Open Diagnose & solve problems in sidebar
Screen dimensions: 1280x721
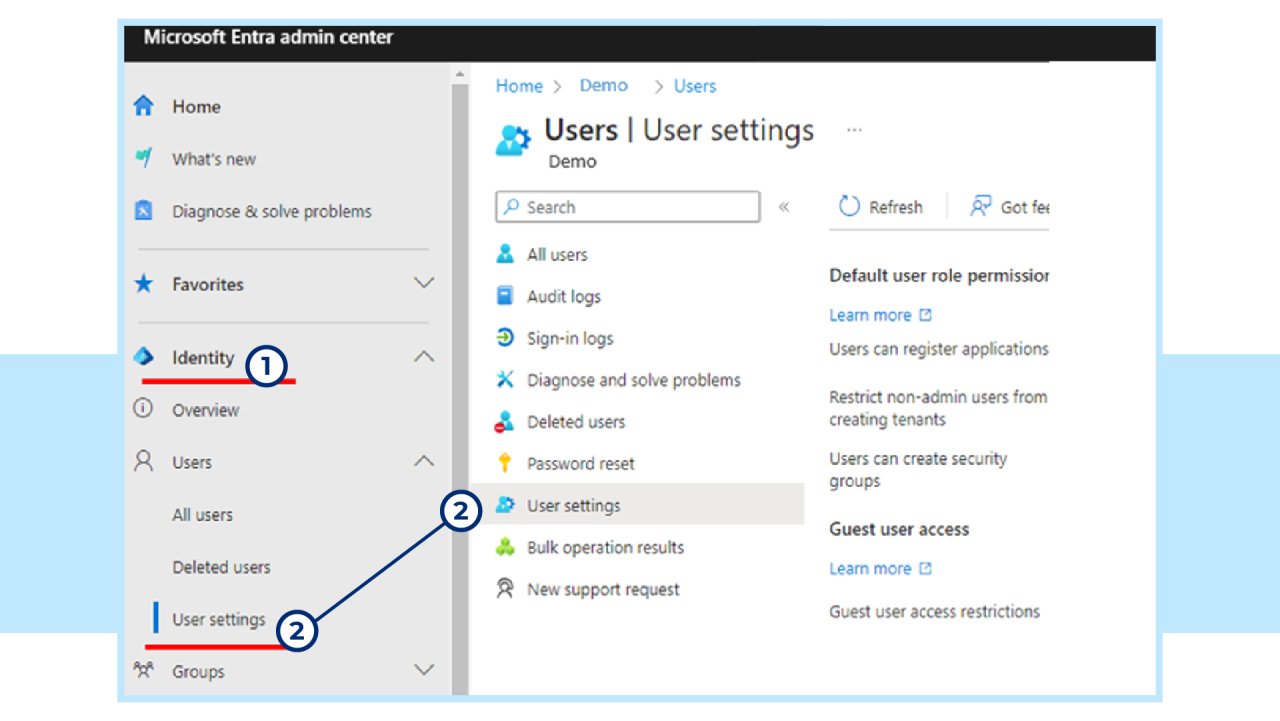coord(271,211)
